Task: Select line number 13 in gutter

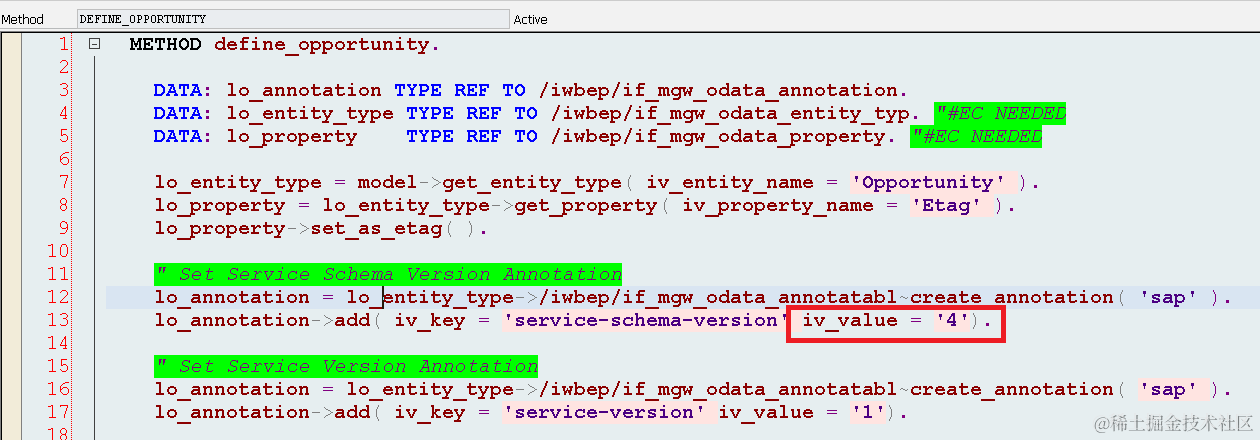Action: (58, 320)
